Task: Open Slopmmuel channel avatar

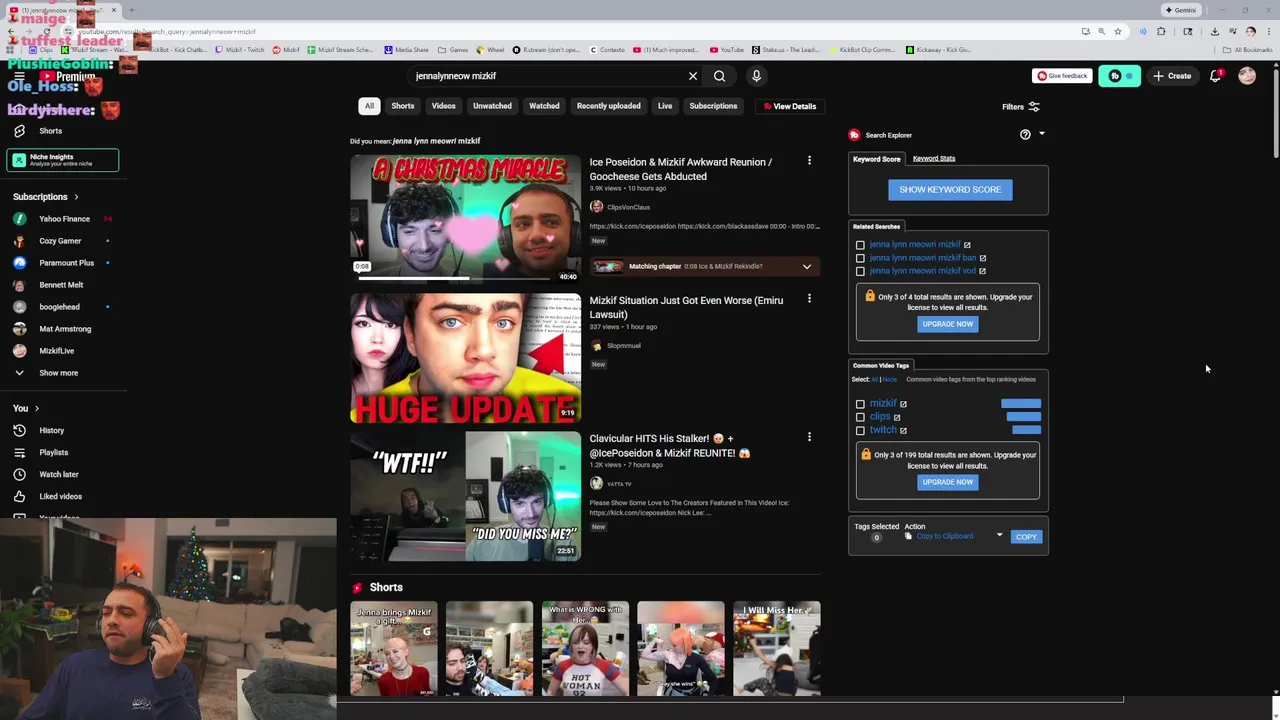Action: click(x=597, y=346)
